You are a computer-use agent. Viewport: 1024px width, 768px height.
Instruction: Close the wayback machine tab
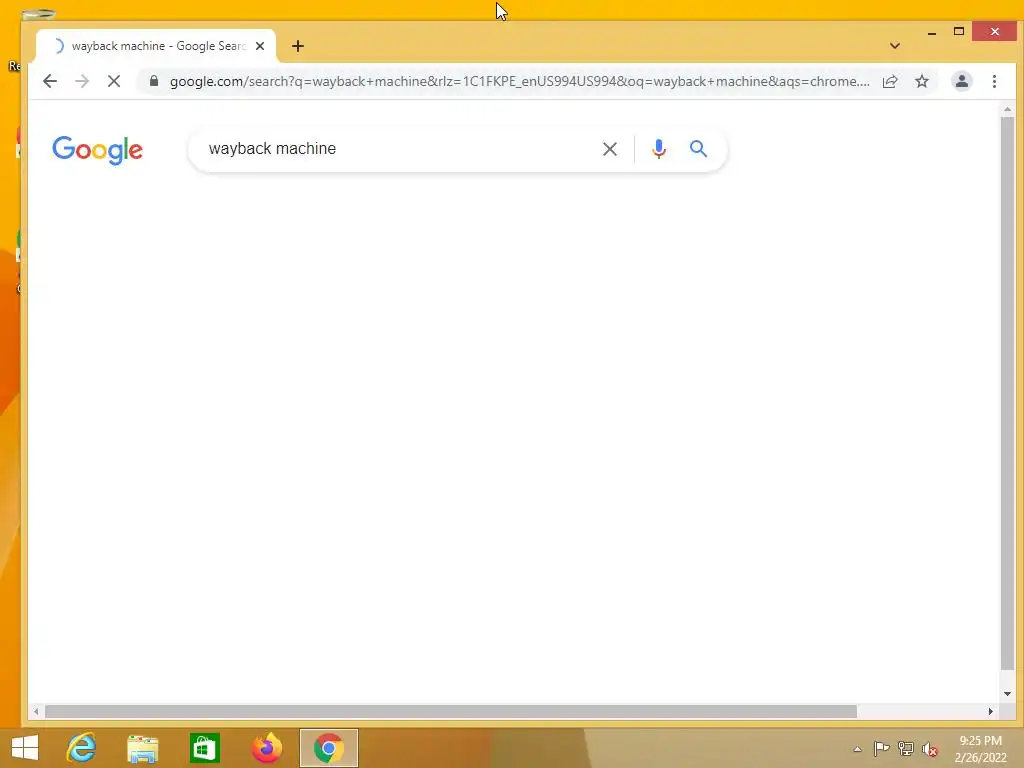(x=260, y=46)
